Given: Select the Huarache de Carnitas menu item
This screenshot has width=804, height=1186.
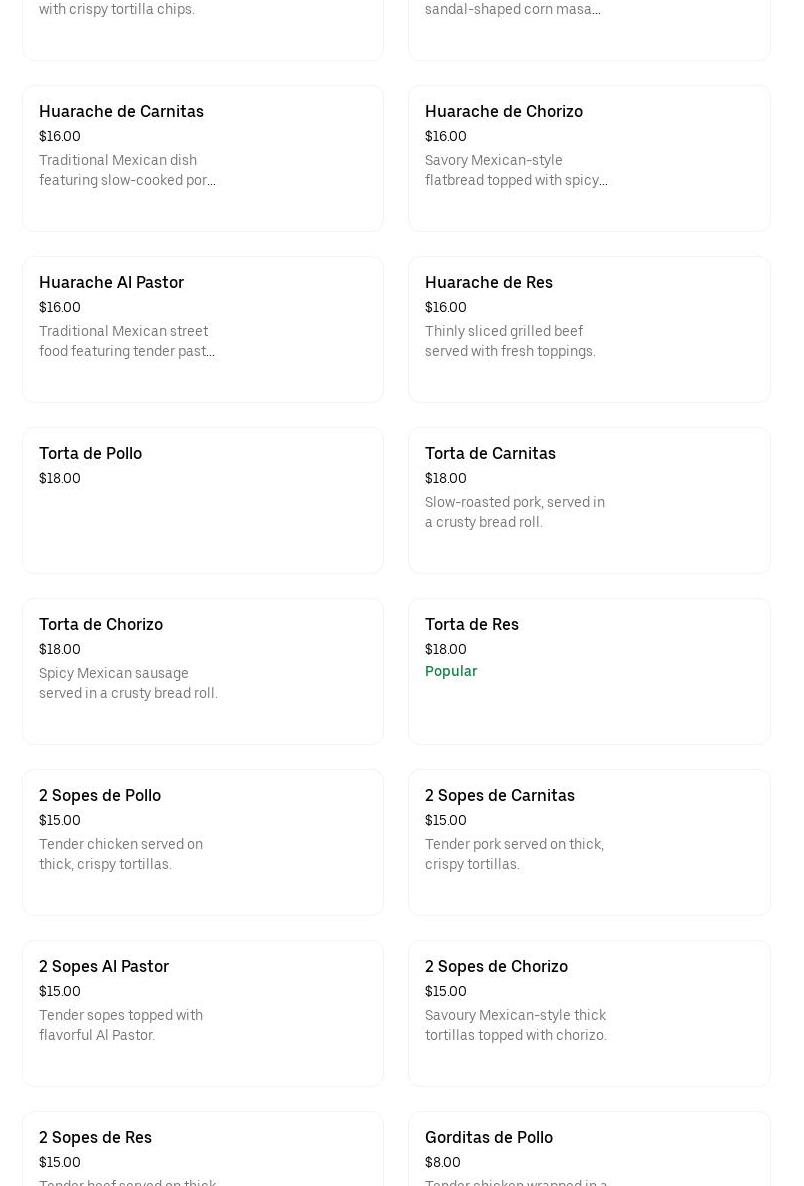Looking at the screenshot, I should click(202, 158).
